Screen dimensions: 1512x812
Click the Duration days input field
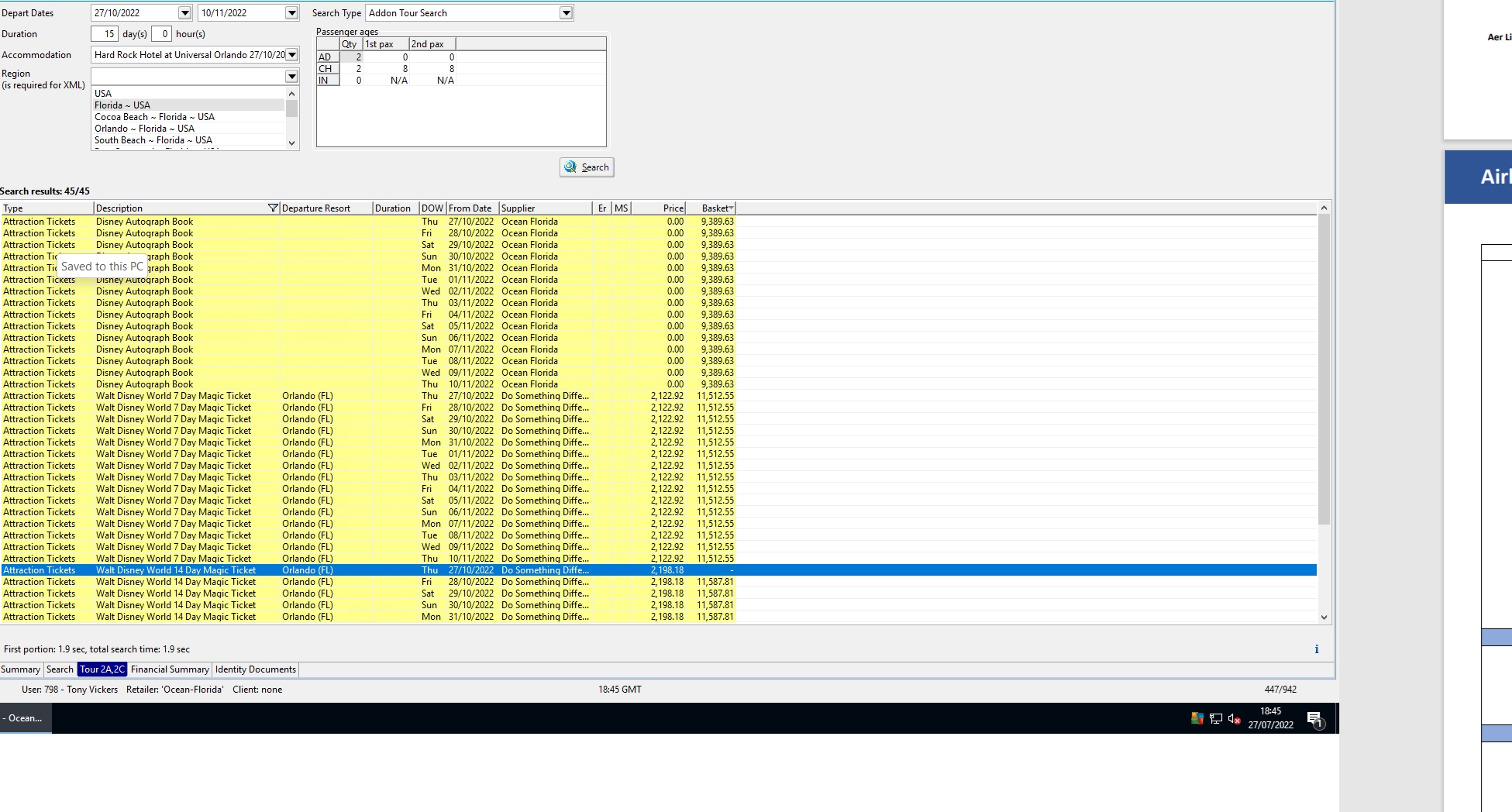[x=105, y=34]
